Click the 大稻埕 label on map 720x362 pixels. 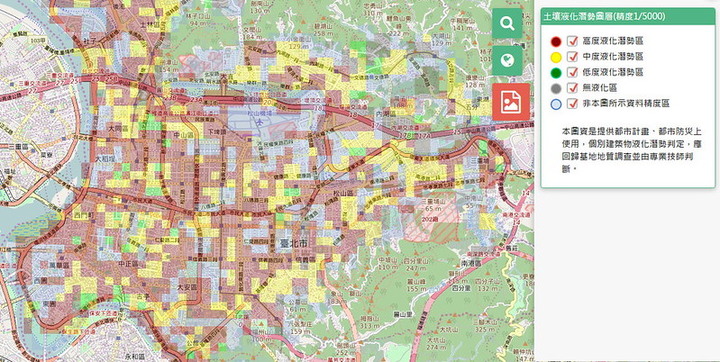pos(105,158)
